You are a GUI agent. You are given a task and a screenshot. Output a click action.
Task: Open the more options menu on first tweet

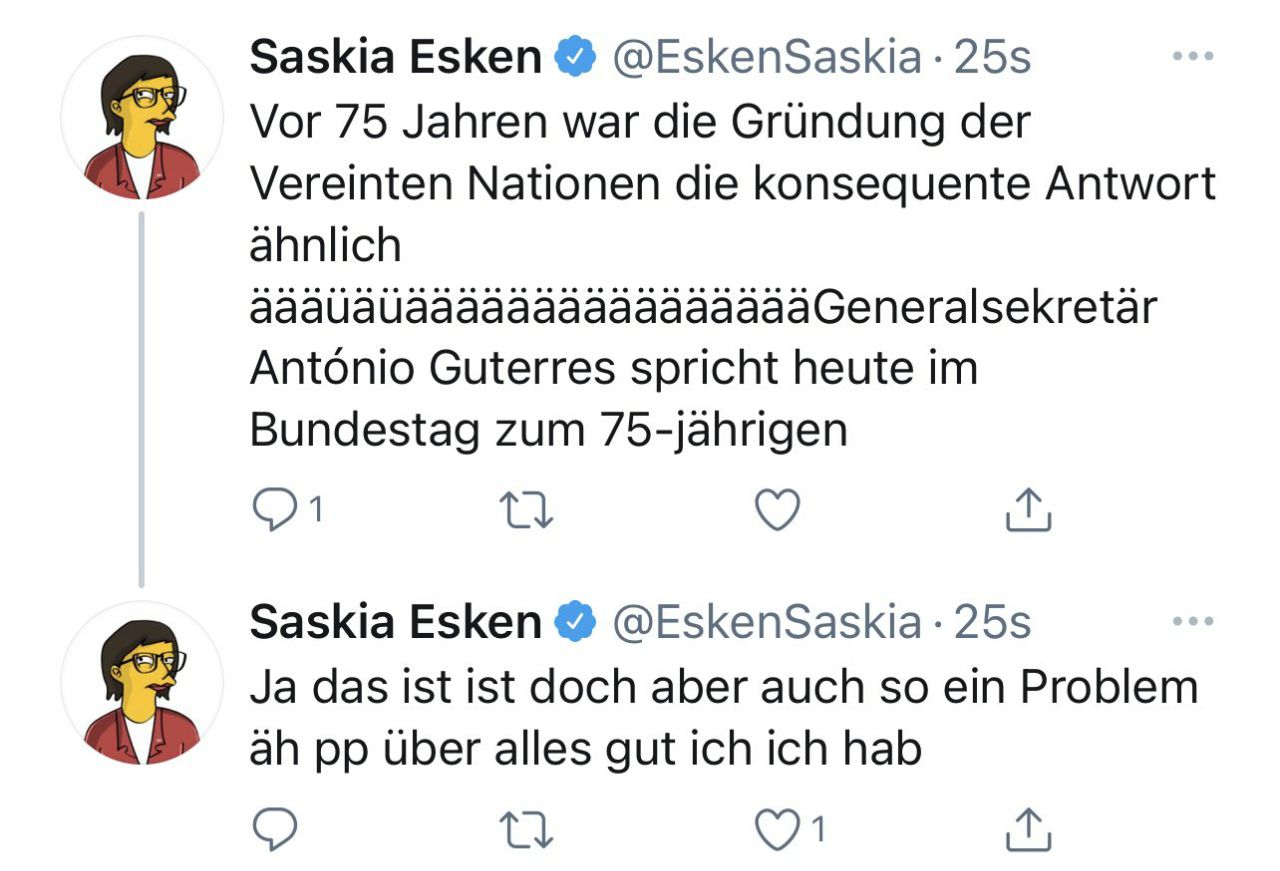[1192, 57]
